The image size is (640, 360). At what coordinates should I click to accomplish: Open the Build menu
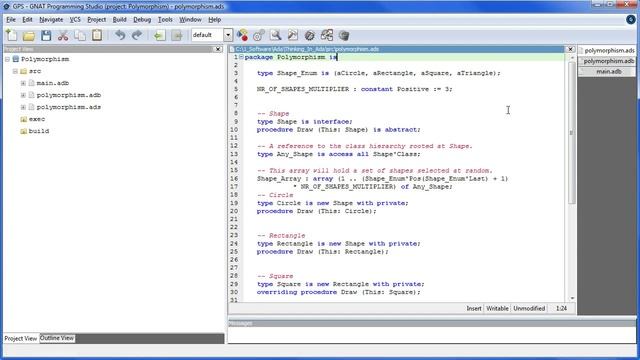(x=120, y=20)
